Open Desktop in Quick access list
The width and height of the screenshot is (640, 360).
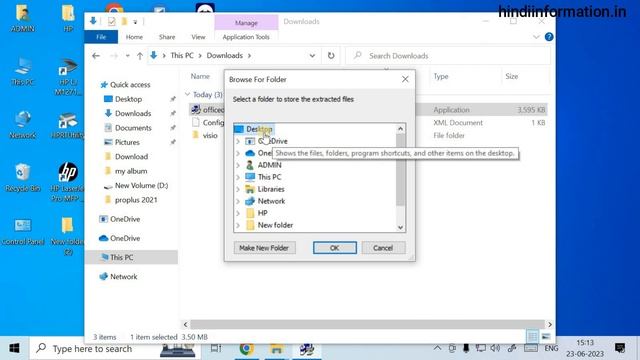128,99
